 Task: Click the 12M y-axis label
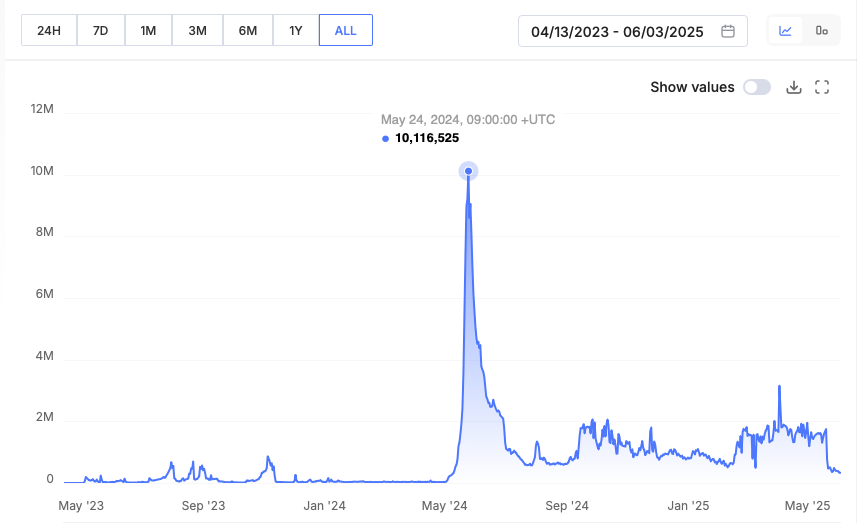pos(42,108)
